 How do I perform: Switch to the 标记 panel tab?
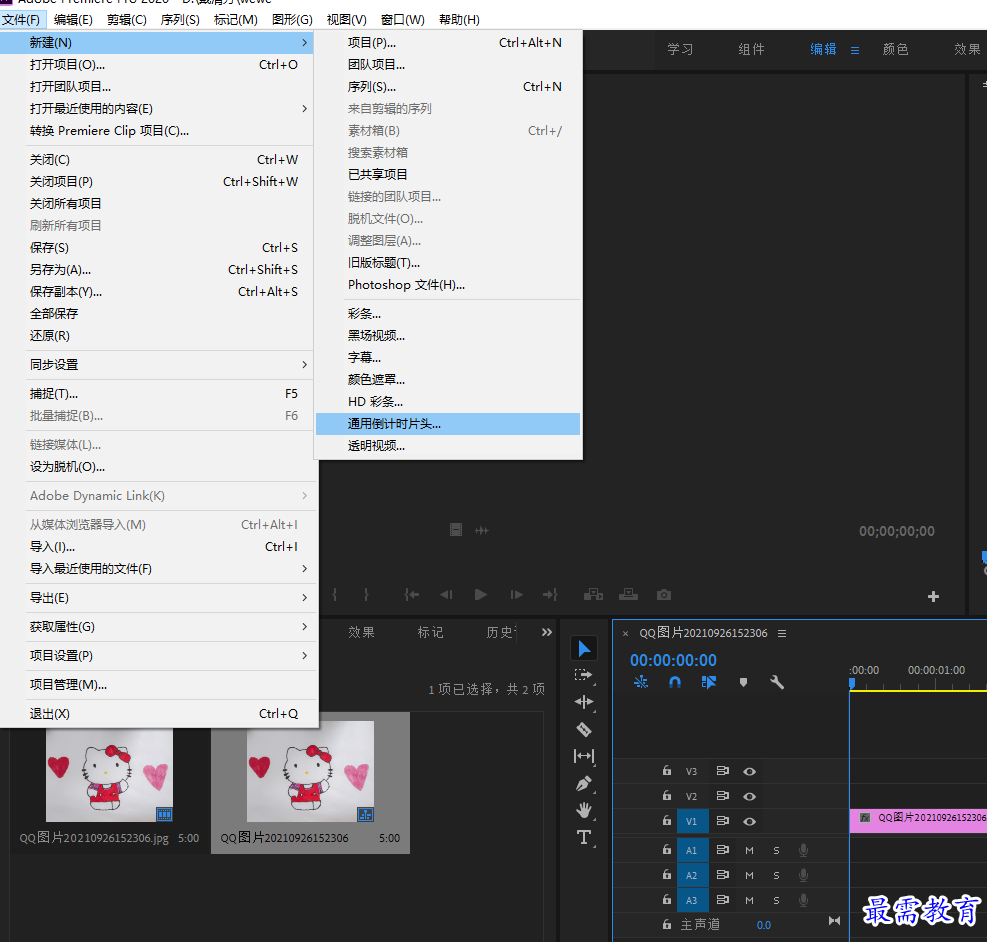pyautogui.click(x=431, y=632)
